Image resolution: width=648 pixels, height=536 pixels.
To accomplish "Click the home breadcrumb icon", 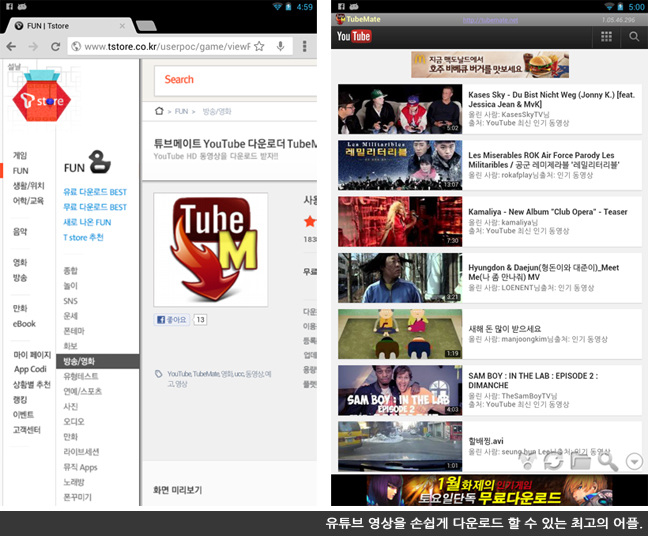I will 159,111.
